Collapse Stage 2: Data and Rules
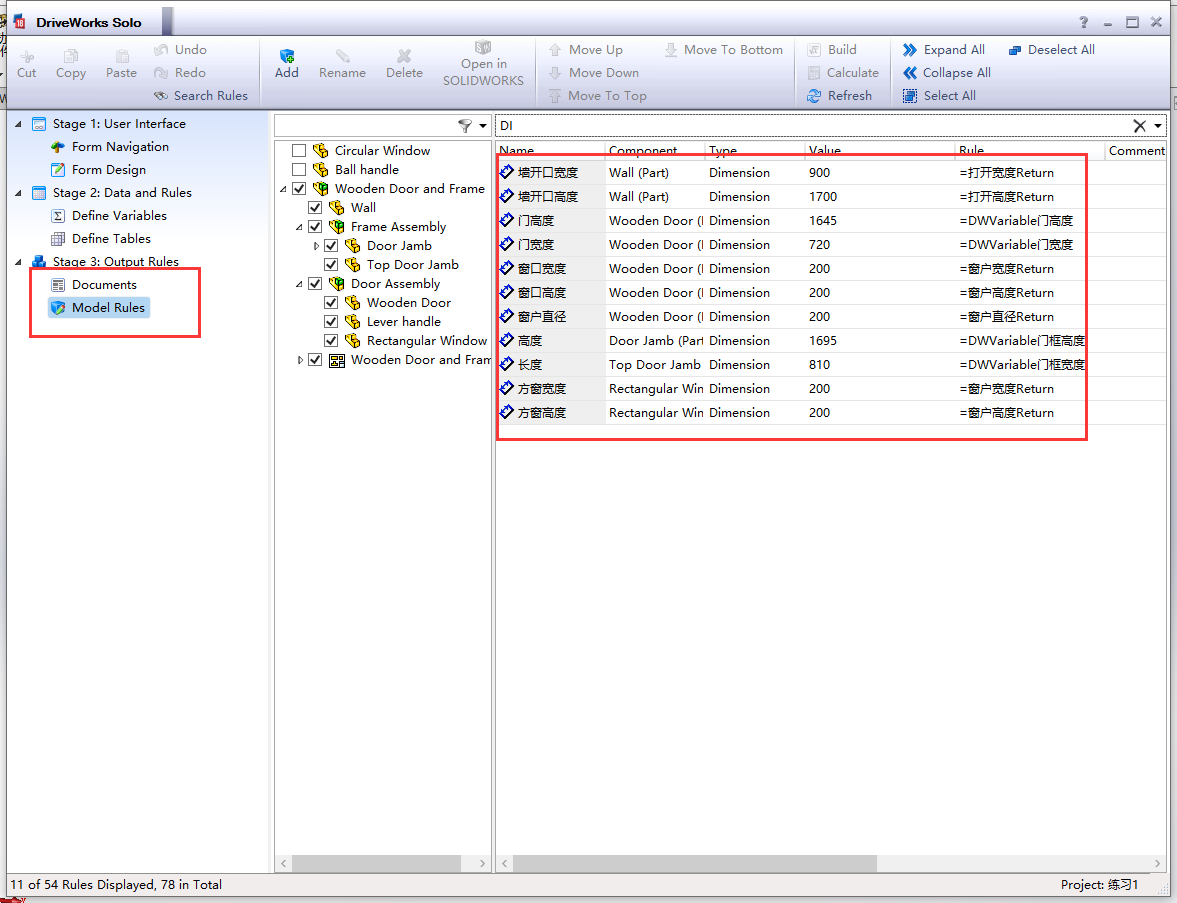The image size is (1177, 903). 18,193
